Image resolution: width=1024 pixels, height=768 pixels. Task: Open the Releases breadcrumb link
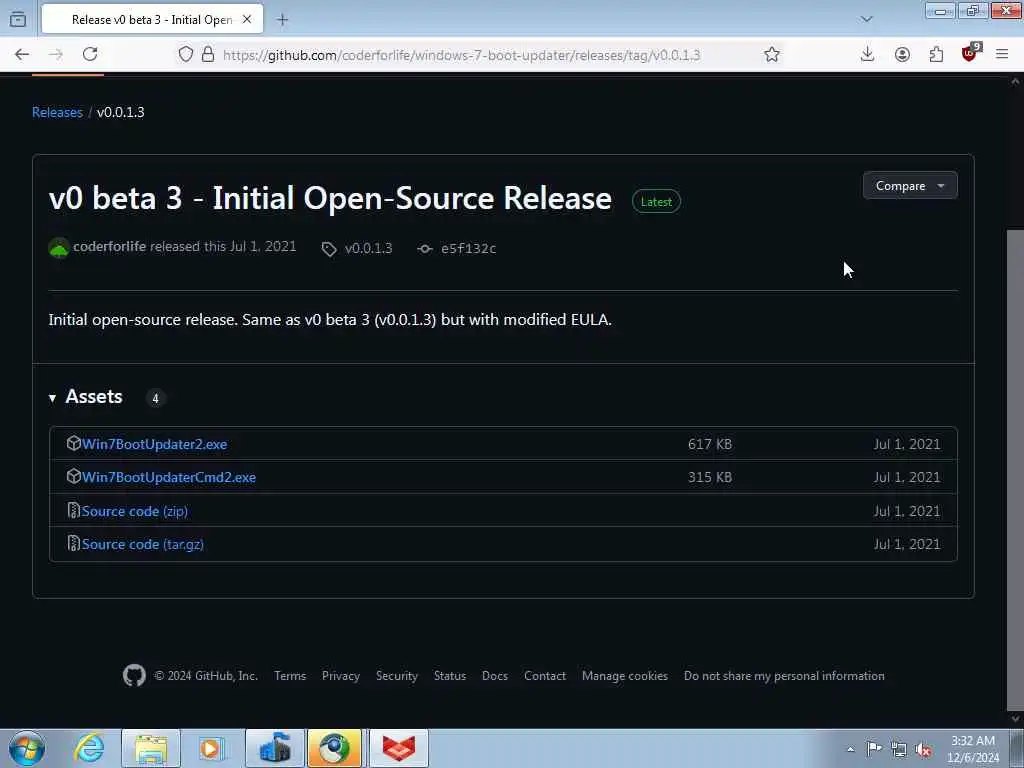pos(57,112)
